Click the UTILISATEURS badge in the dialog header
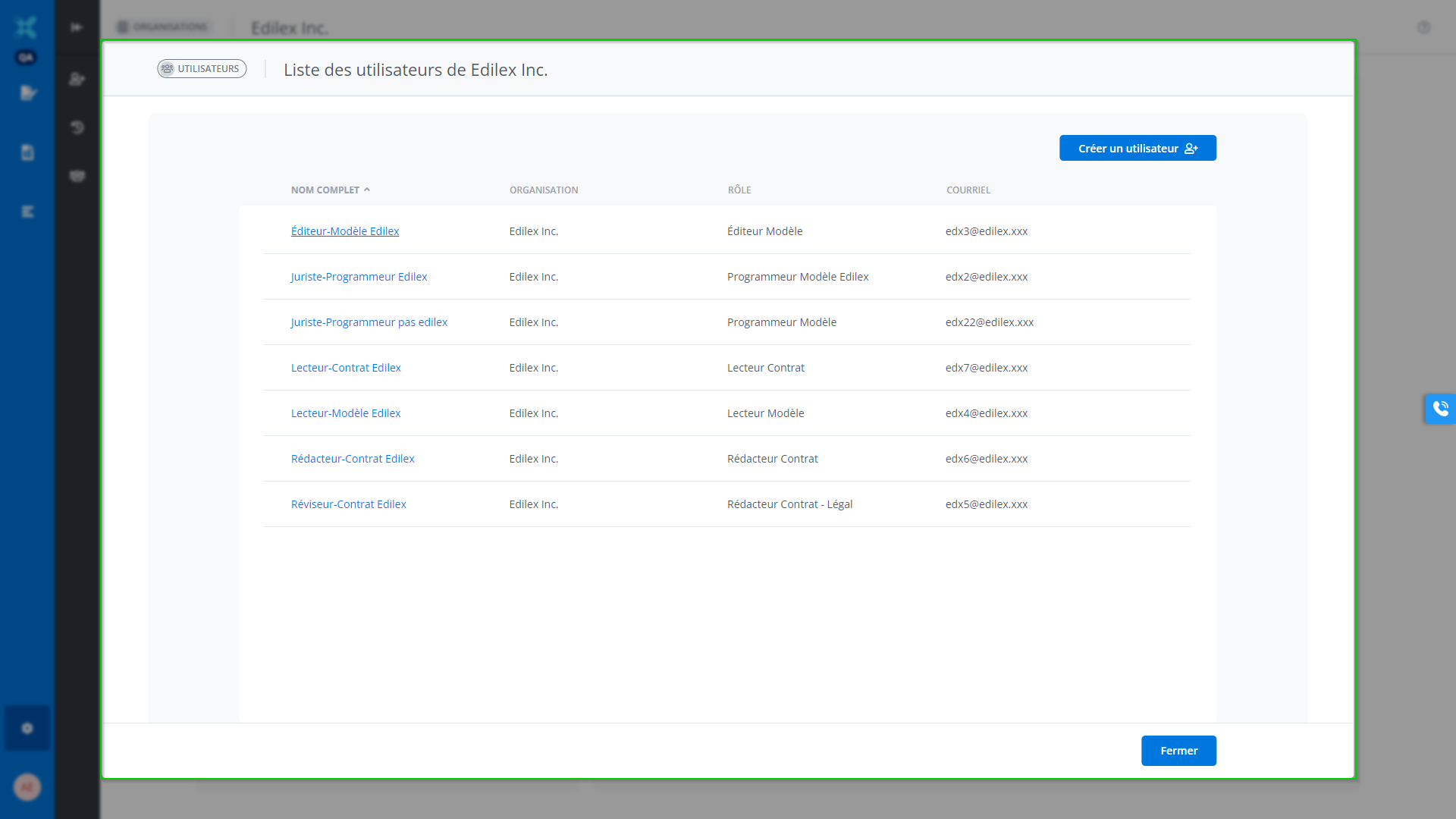The height and width of the screenshot is (819, 1456). (202, 69)
